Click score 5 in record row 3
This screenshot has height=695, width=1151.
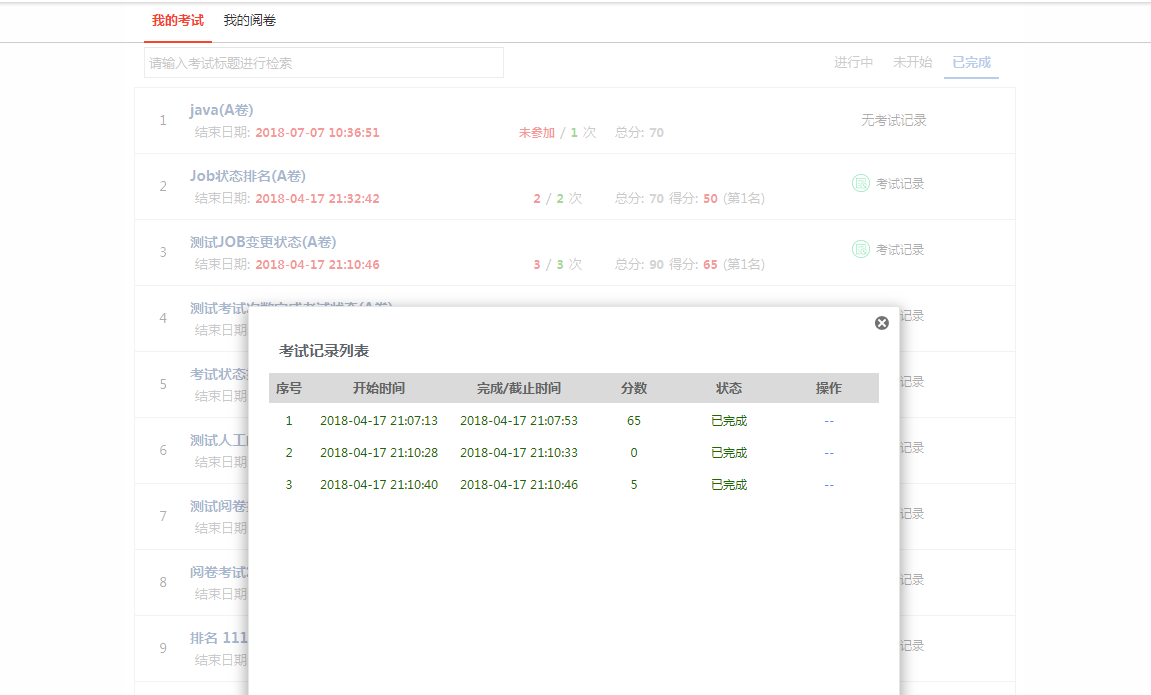(x=633, y=485)
